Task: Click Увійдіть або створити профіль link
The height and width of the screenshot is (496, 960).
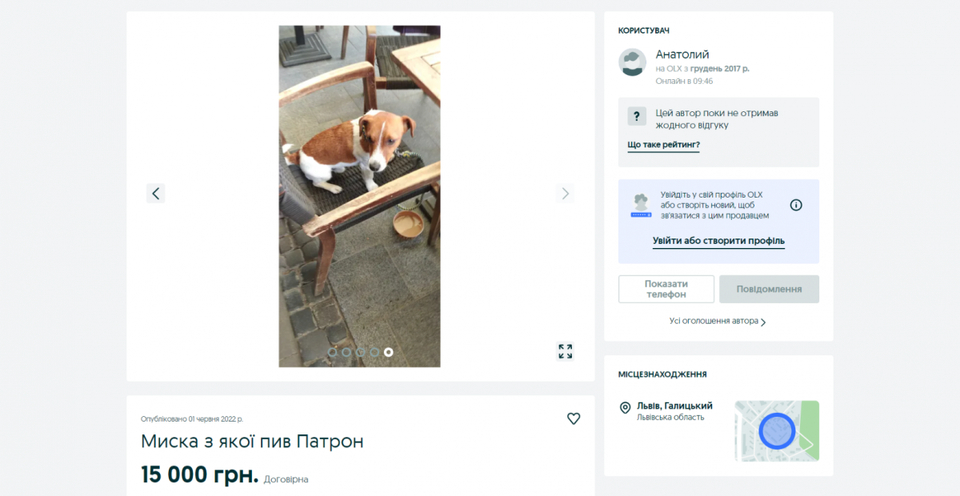Action: (x=718, y=241)
